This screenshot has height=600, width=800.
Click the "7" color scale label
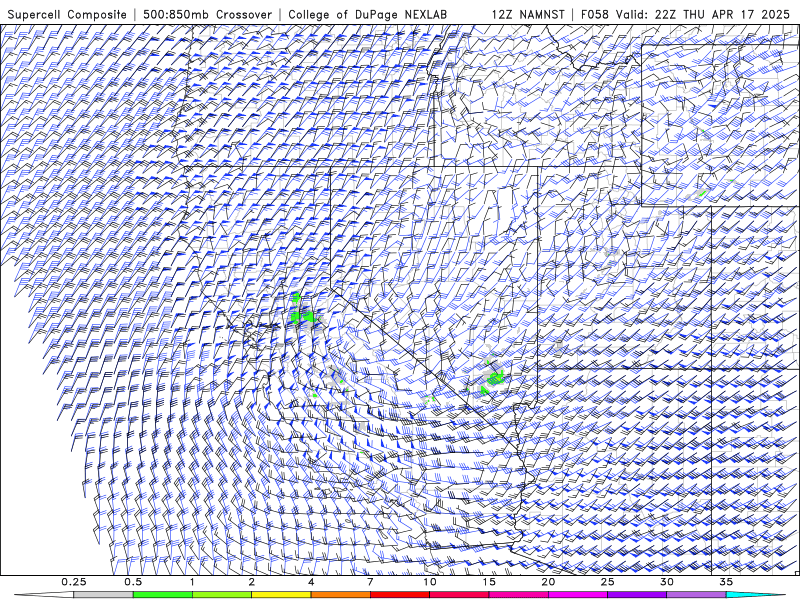pyautogui.click(x=370, y=582)
